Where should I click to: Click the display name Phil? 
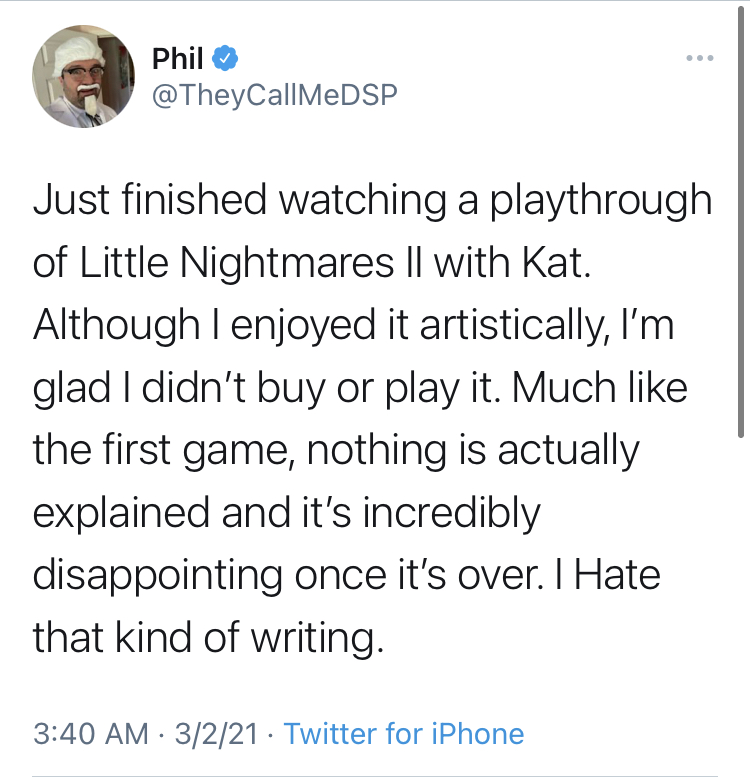click(x=177, y=58)
